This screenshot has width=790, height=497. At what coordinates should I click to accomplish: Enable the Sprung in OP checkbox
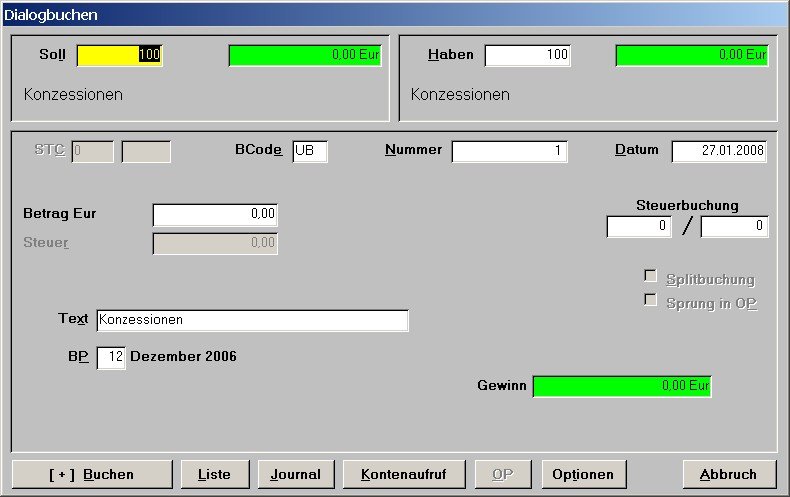(651, 301)
